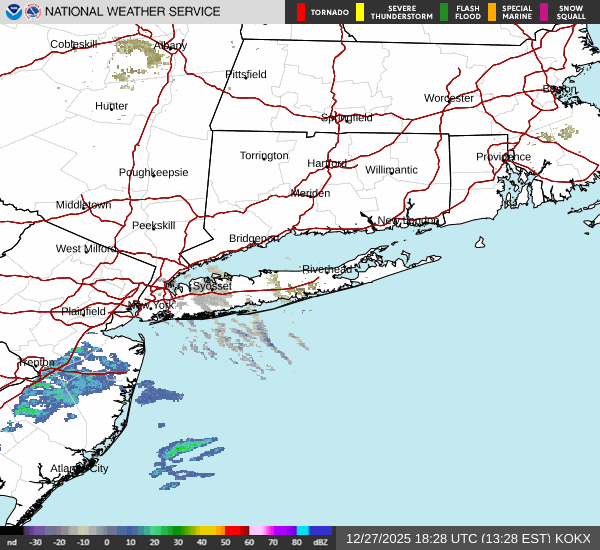Click the Willimantic city label
Viewport: 600px width, 550px height.
pyautogui.click(x=391, y=170)
